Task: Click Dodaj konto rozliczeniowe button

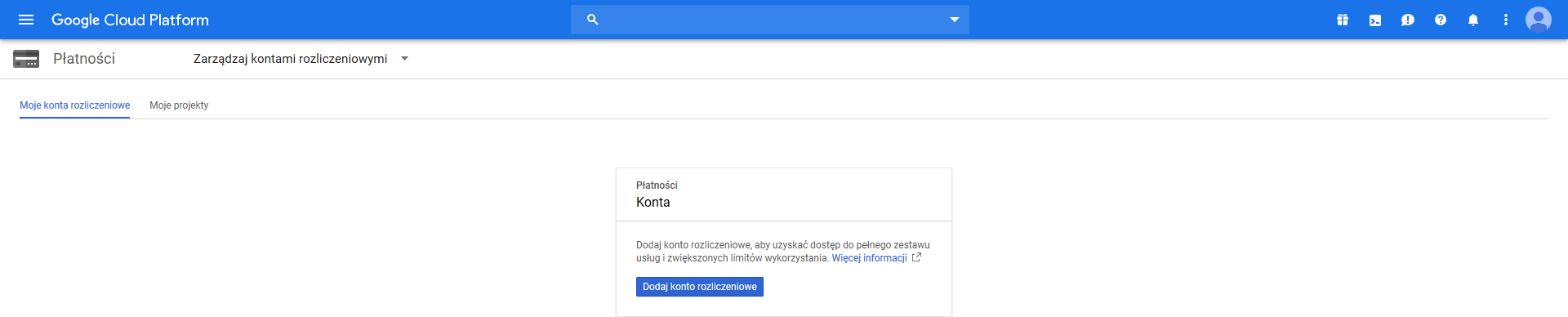Action: coord(700,287)
